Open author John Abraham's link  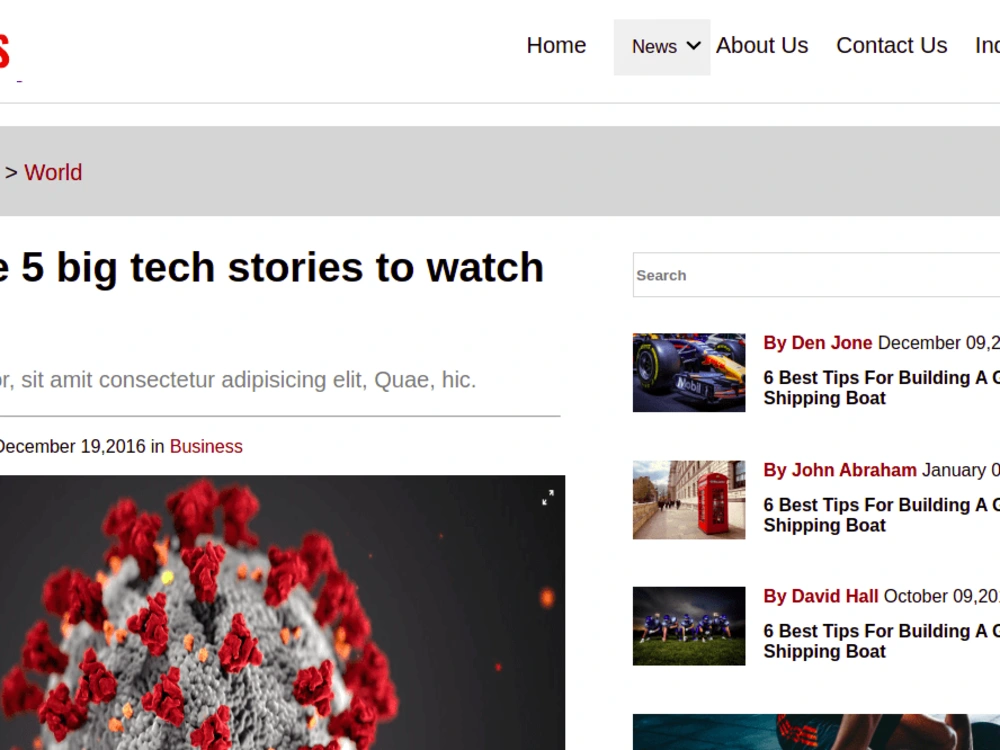[x=840, y=470]
